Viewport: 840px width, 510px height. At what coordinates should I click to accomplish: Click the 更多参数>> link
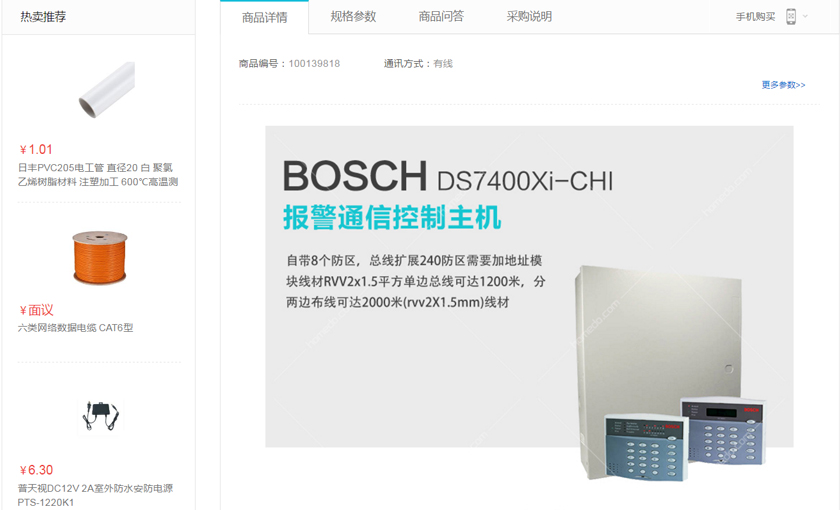pyautogui.click(x=783, y=85)
